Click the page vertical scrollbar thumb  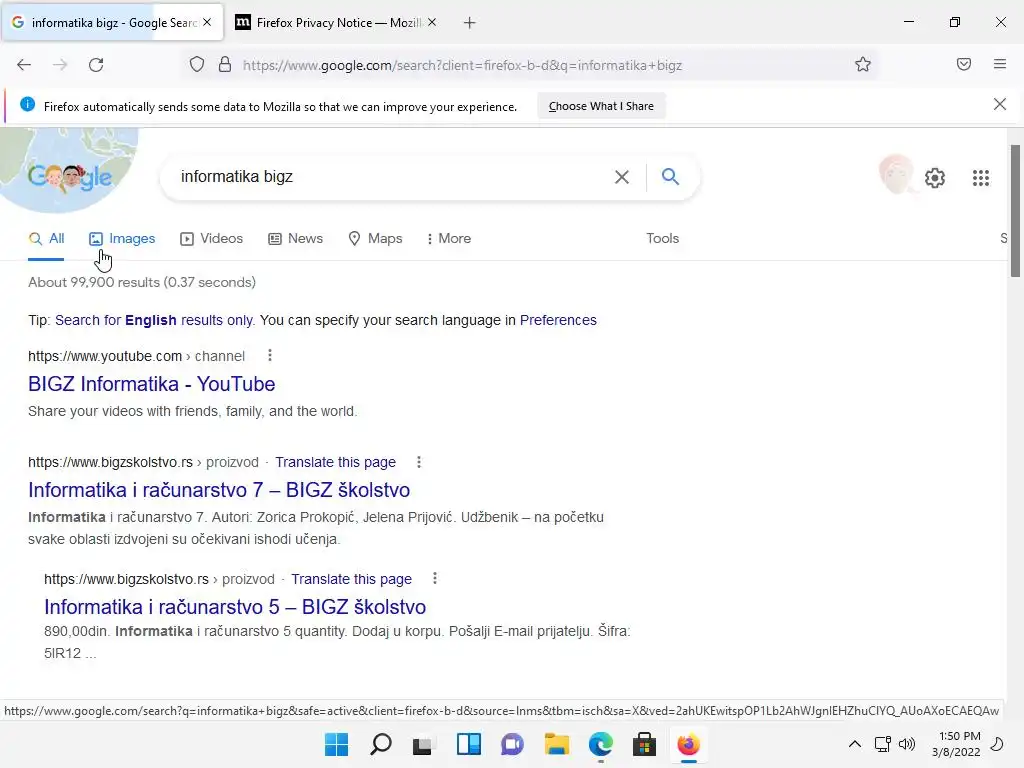pyautogui.click(x=1015, y=211)
